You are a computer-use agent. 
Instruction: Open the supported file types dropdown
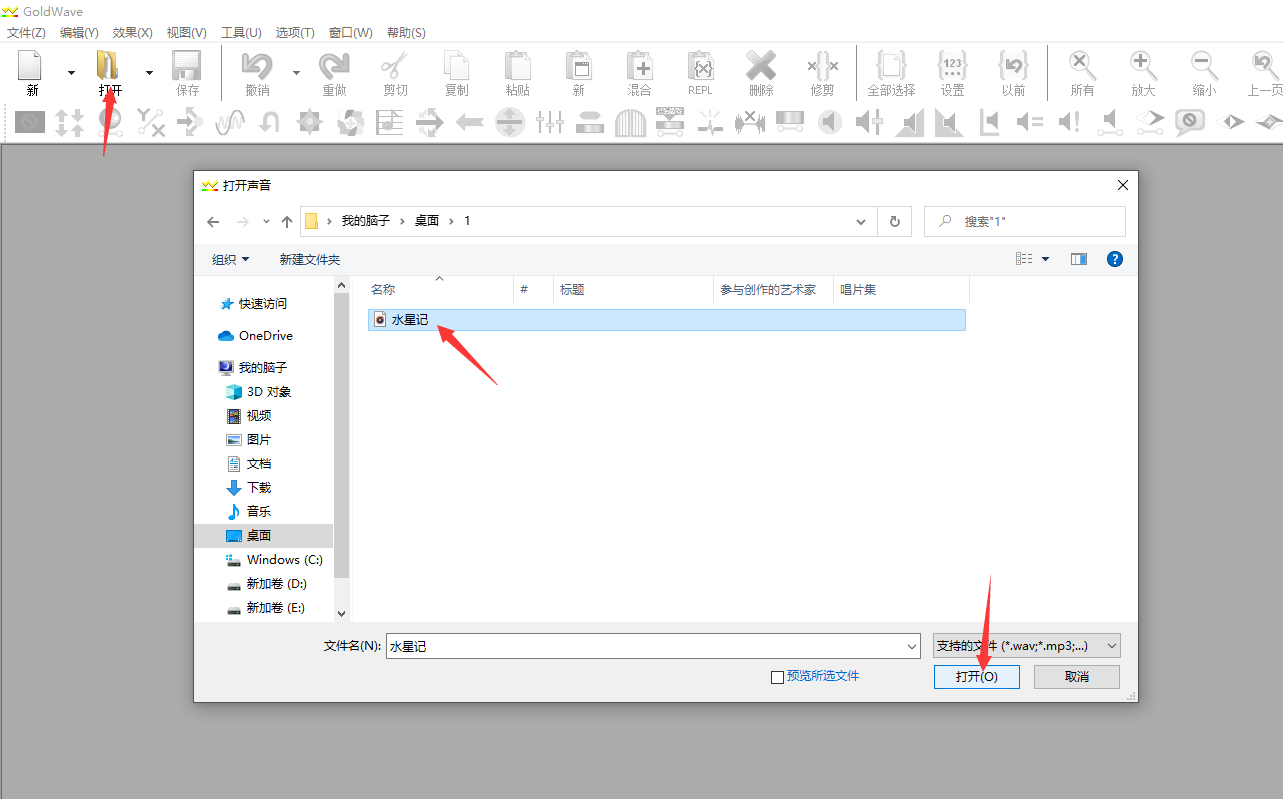point(1026,646)
